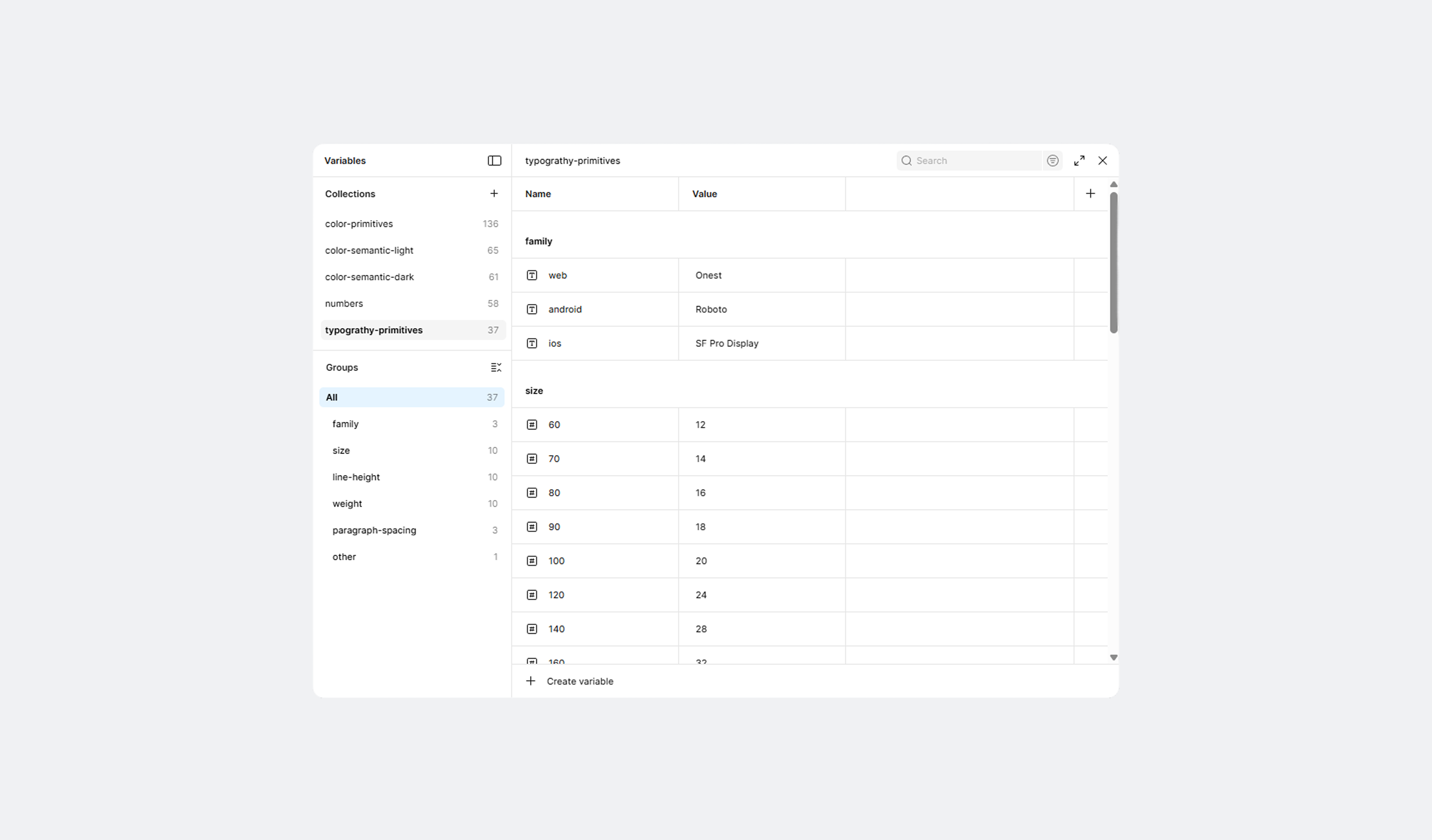Click the number type icon for 70
1432x840 pixels.
click(532, 459)
